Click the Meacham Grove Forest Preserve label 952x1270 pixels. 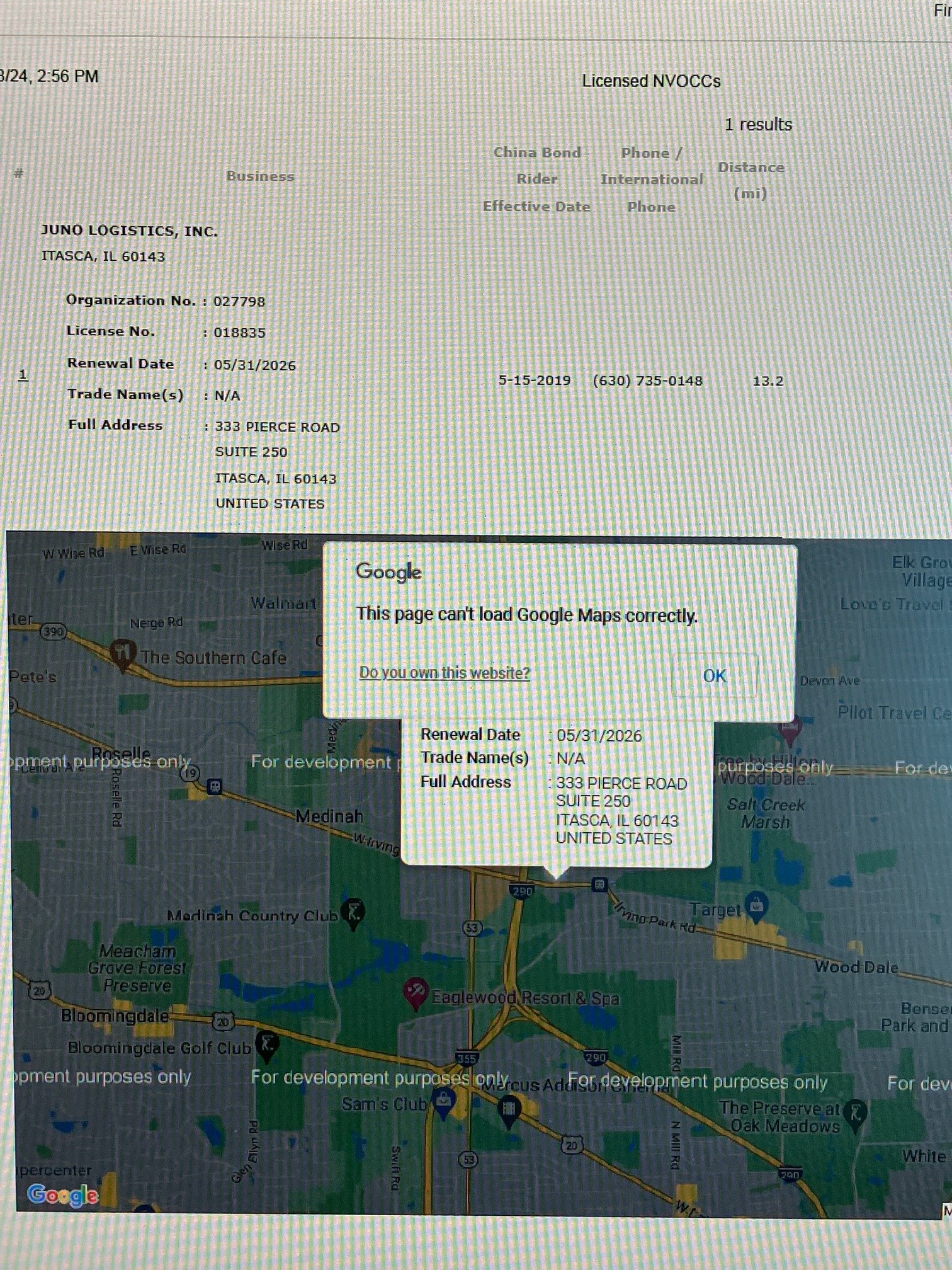click(x=137, y=968)
